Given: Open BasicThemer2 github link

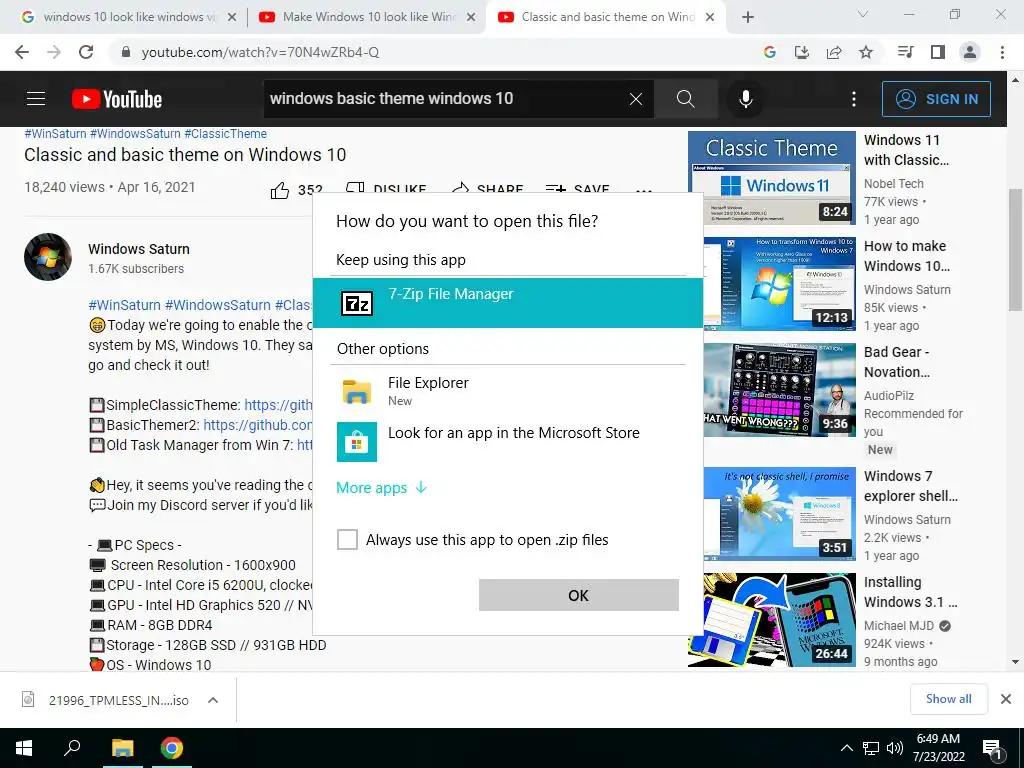Looking at the screenshot, I should 258,425.
